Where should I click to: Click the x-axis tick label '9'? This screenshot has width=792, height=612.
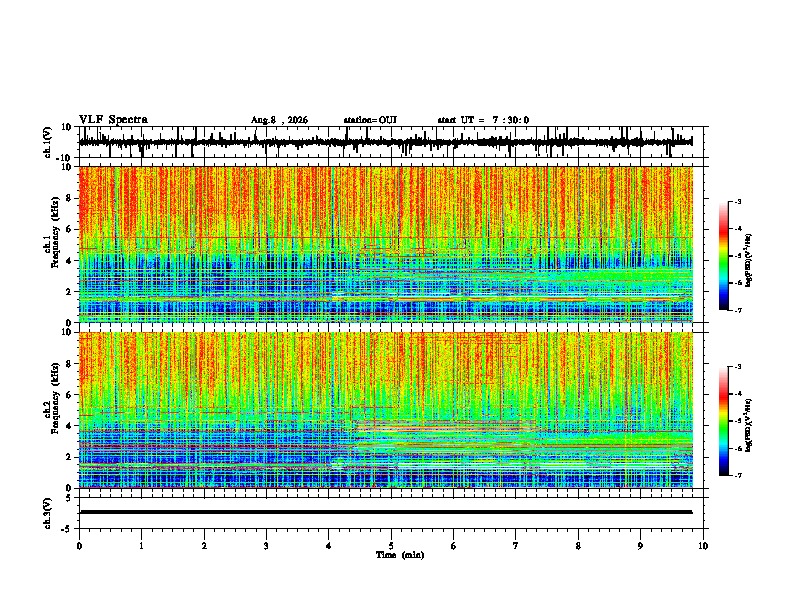click(640, 546)
